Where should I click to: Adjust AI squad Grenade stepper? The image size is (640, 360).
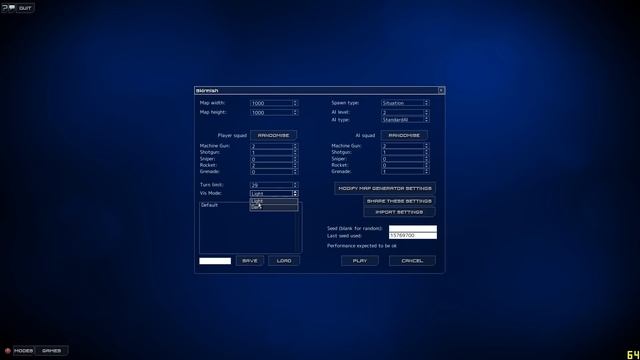click(x=427, y=172)
